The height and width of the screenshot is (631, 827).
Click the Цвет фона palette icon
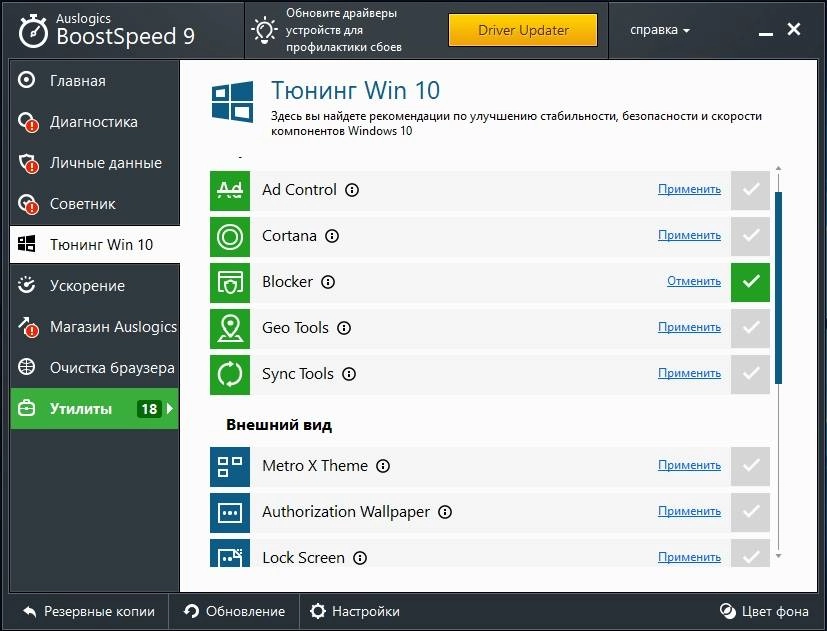pos(727,611)
